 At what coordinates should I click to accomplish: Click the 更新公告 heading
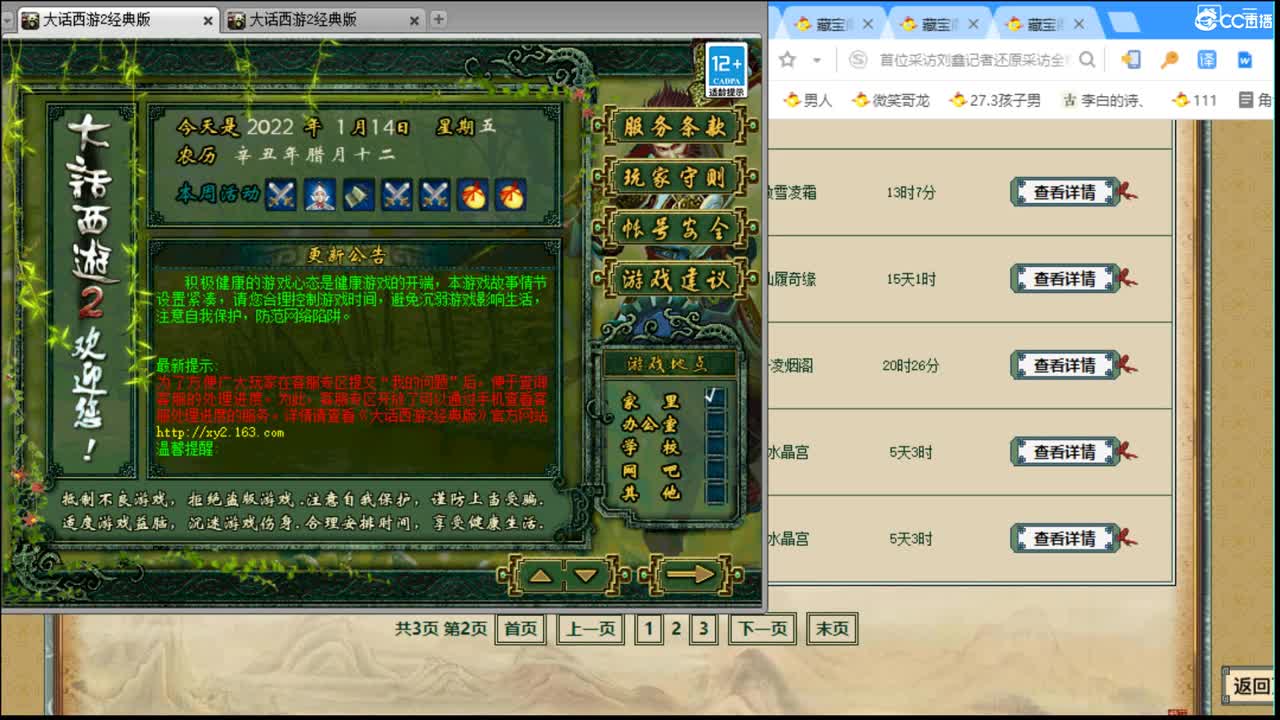(x=347, y=255)
